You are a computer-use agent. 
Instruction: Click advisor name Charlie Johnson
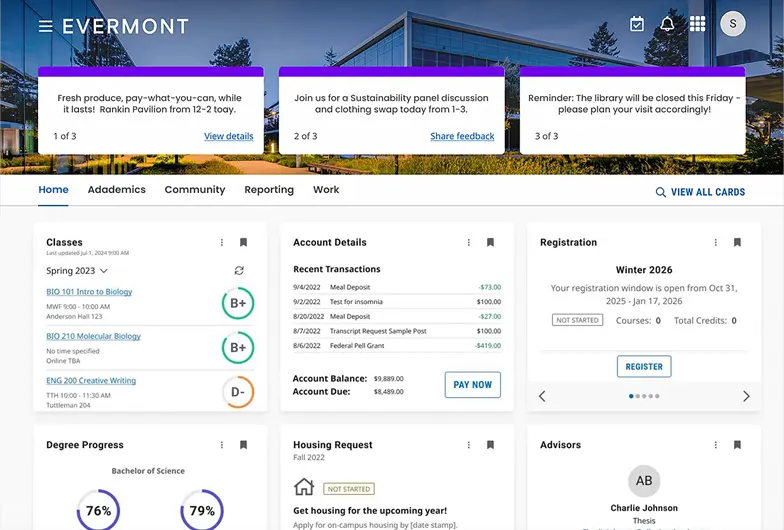coord(644,508)
